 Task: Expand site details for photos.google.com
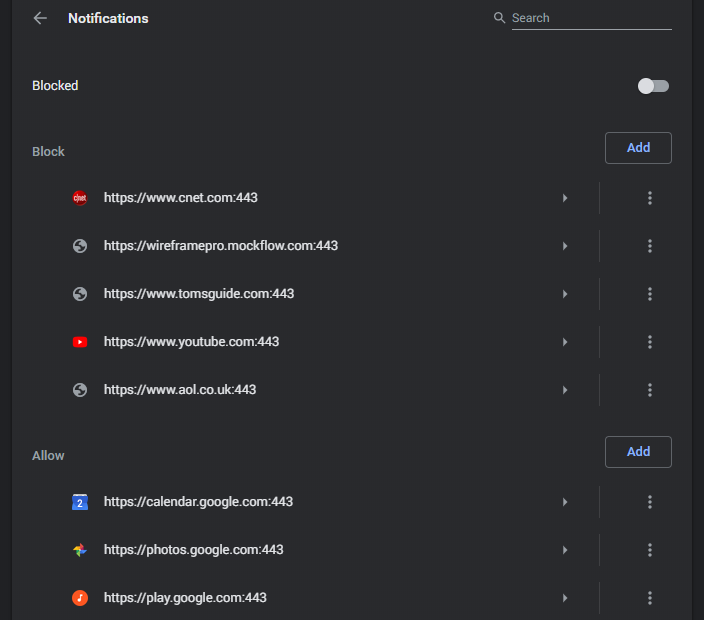pos(565,550)
